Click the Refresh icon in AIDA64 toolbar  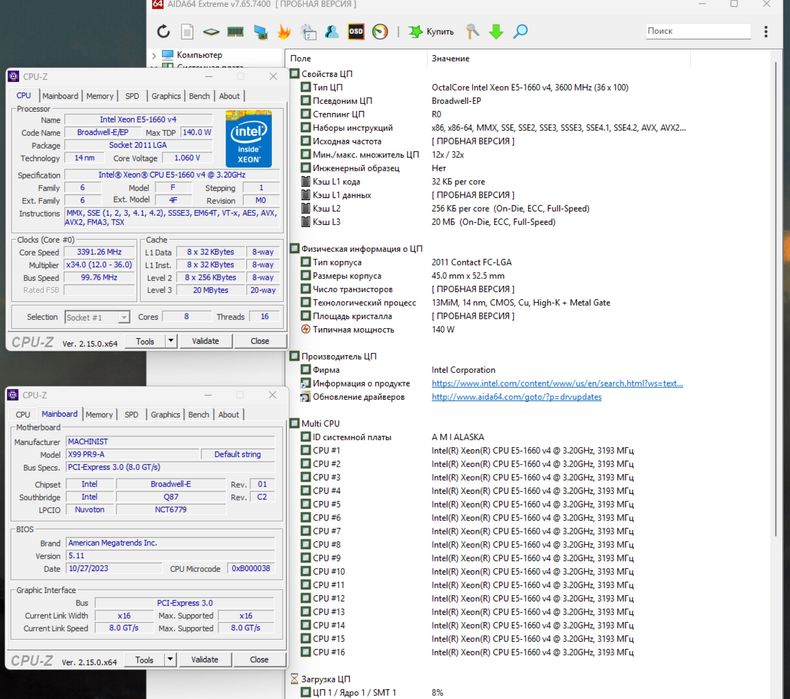(163, 31)
